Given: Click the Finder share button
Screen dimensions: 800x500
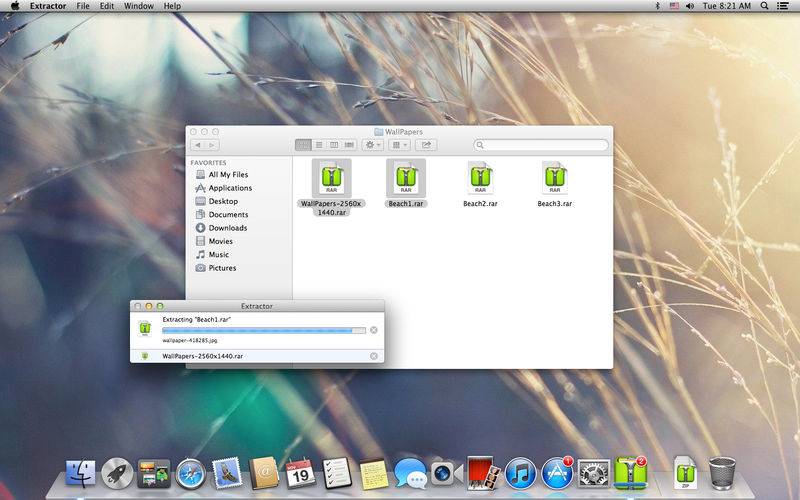Looking at the screenshot, I should click(426, 145).
